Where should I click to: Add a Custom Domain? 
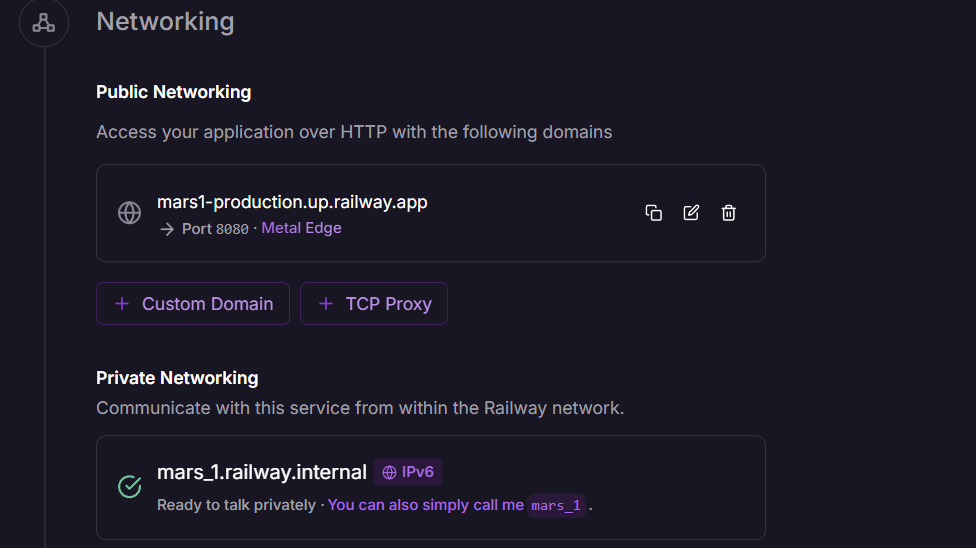[x=193, y=303]
